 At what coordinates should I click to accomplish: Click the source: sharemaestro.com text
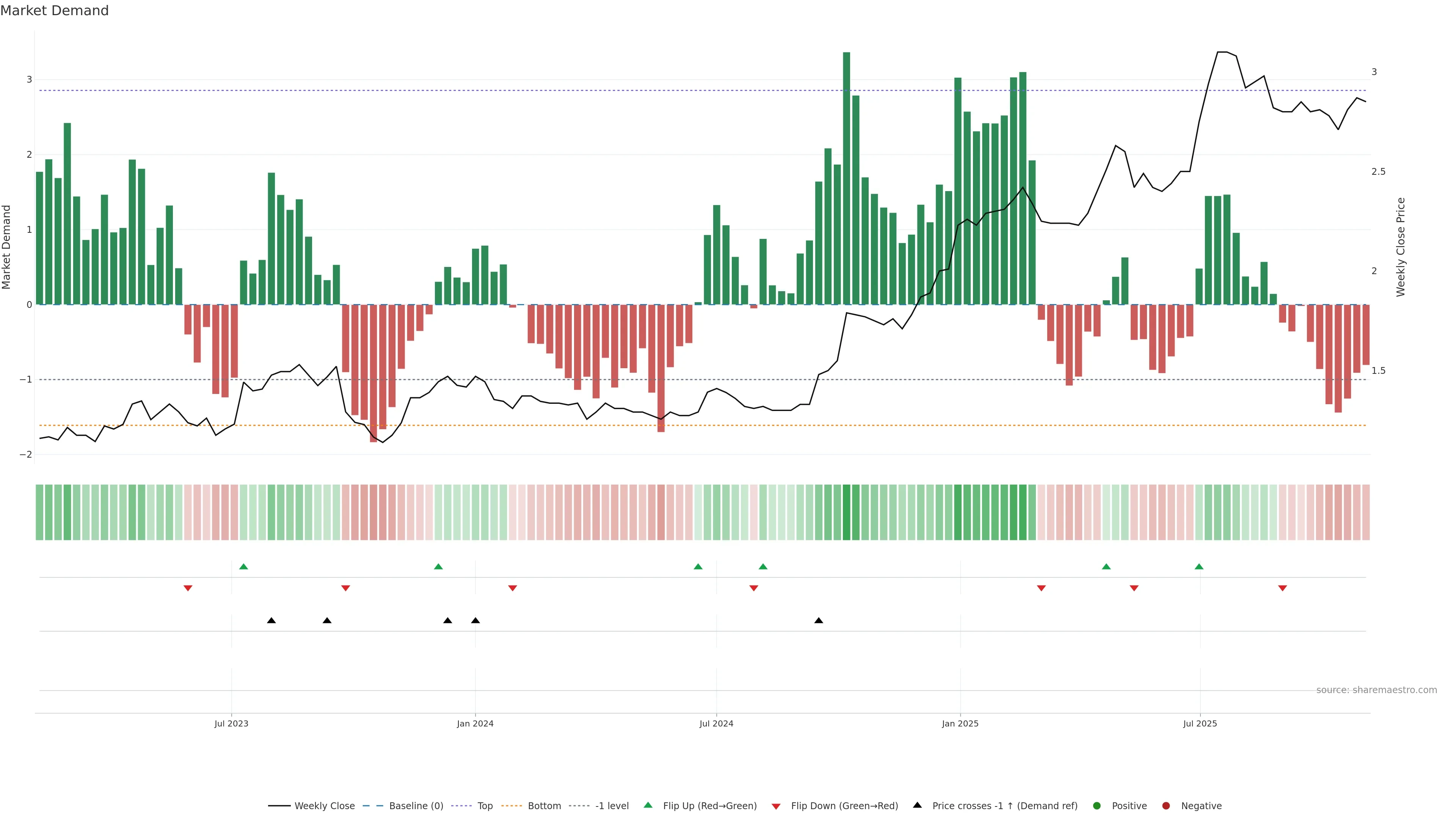[x=1376, y=690]
